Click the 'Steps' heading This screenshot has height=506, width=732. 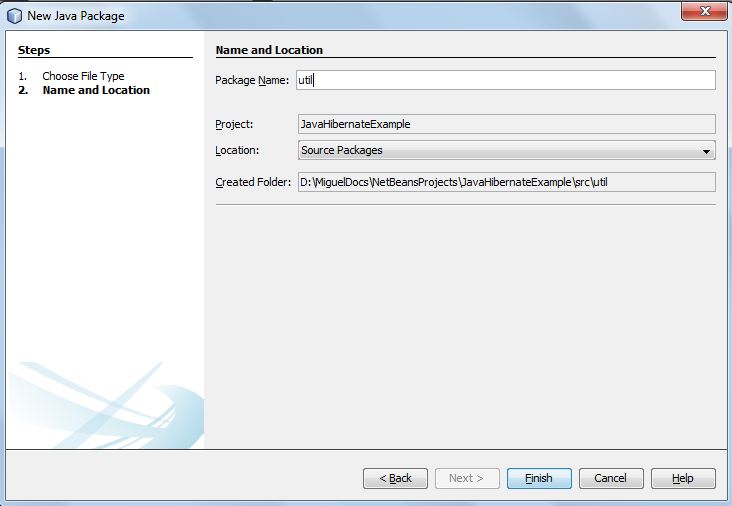(34, 50)
